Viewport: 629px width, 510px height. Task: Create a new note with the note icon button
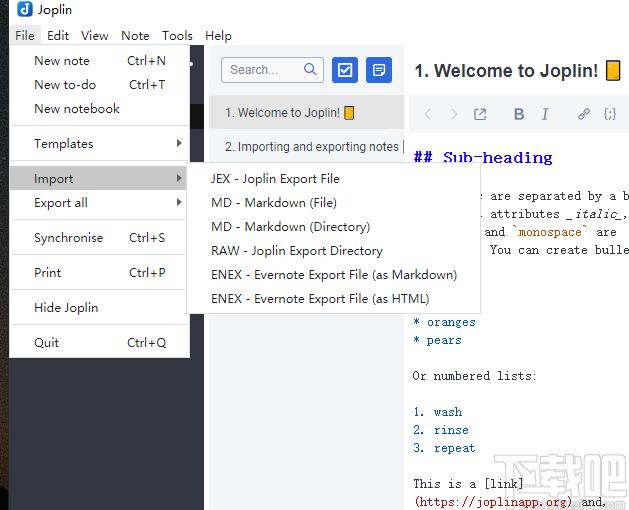(x=379, y=70)
